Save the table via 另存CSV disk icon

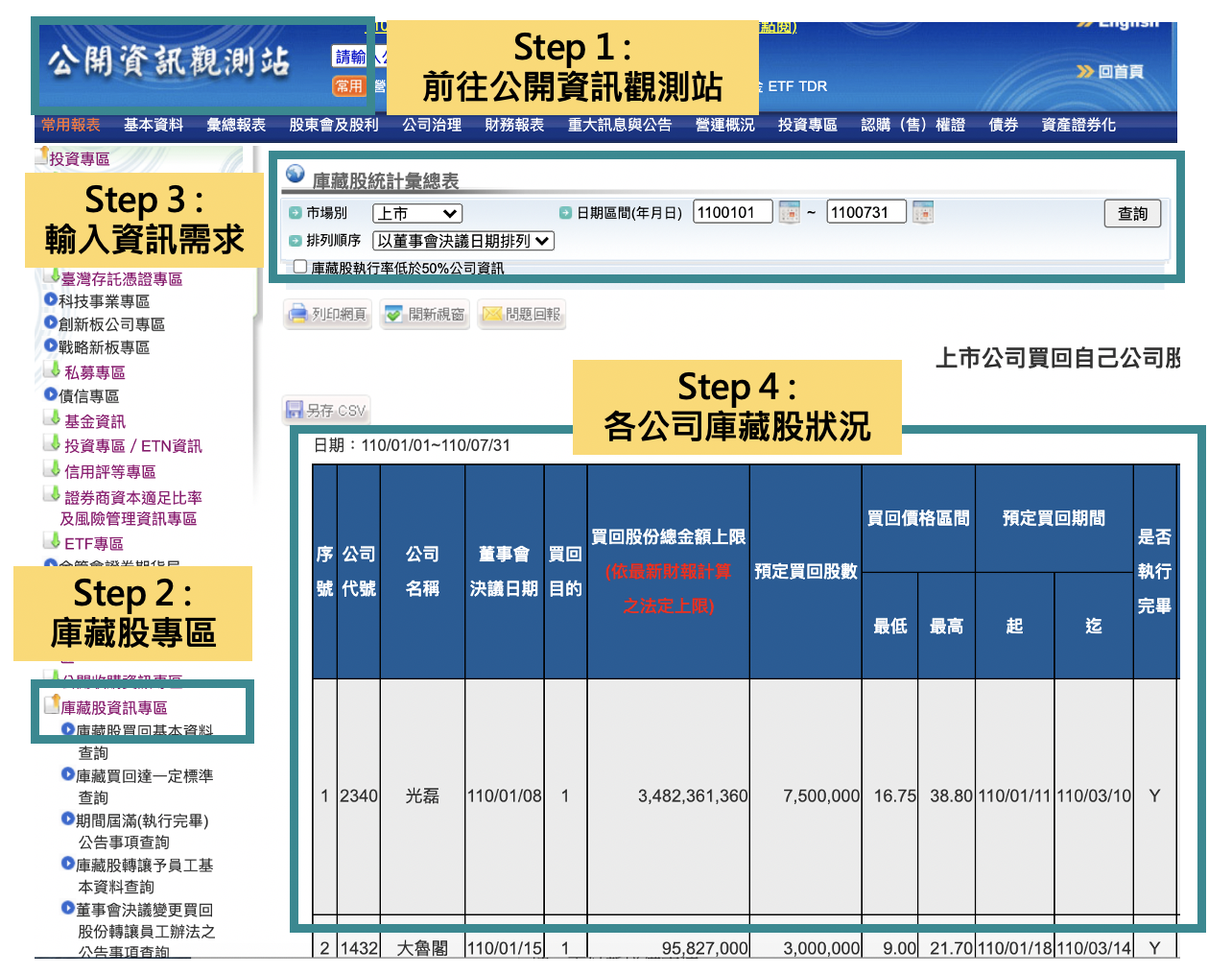tap(295, 411)
